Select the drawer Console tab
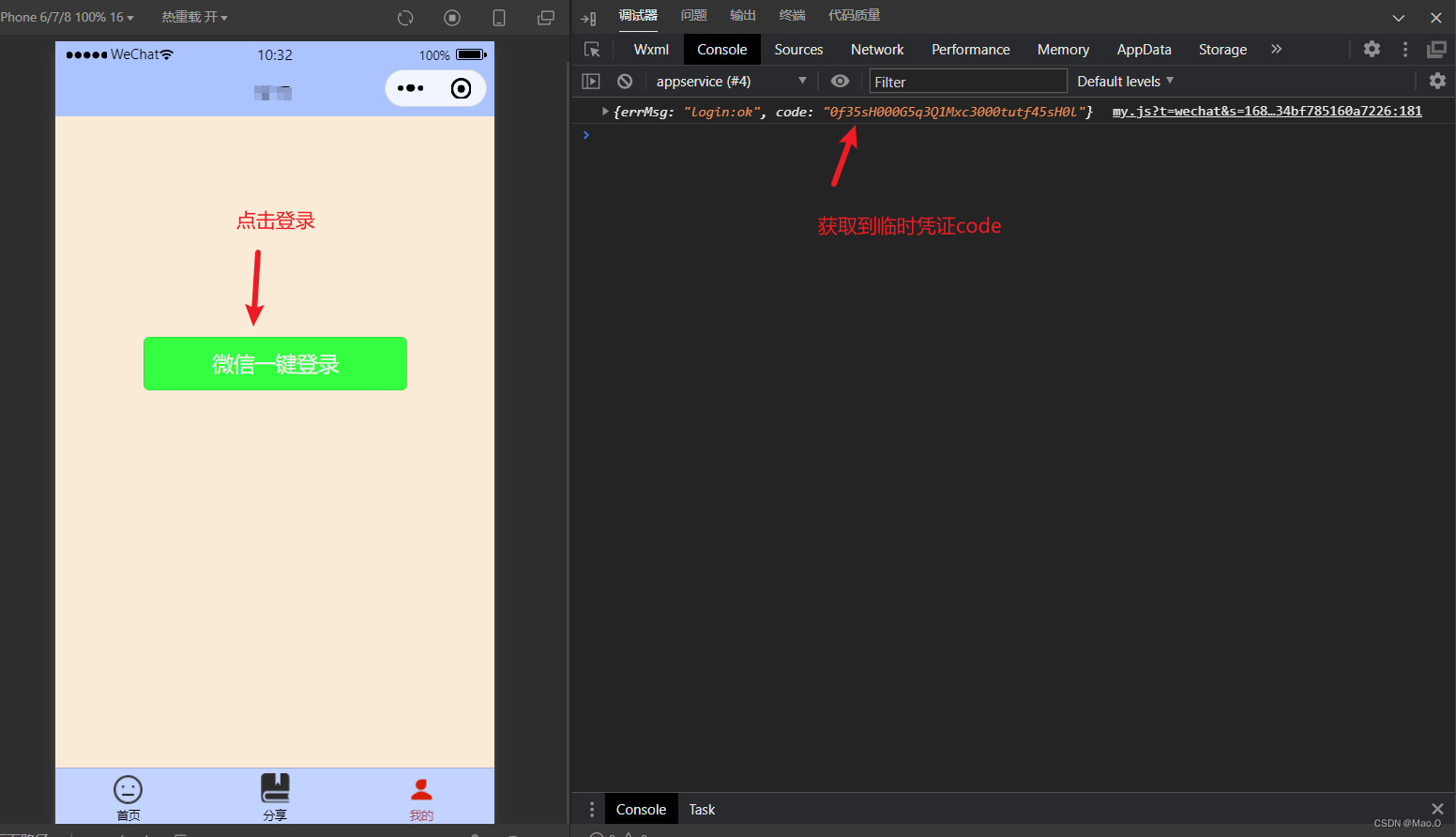1456x837 pixels. pyautogui.click(x=641, y=810)
